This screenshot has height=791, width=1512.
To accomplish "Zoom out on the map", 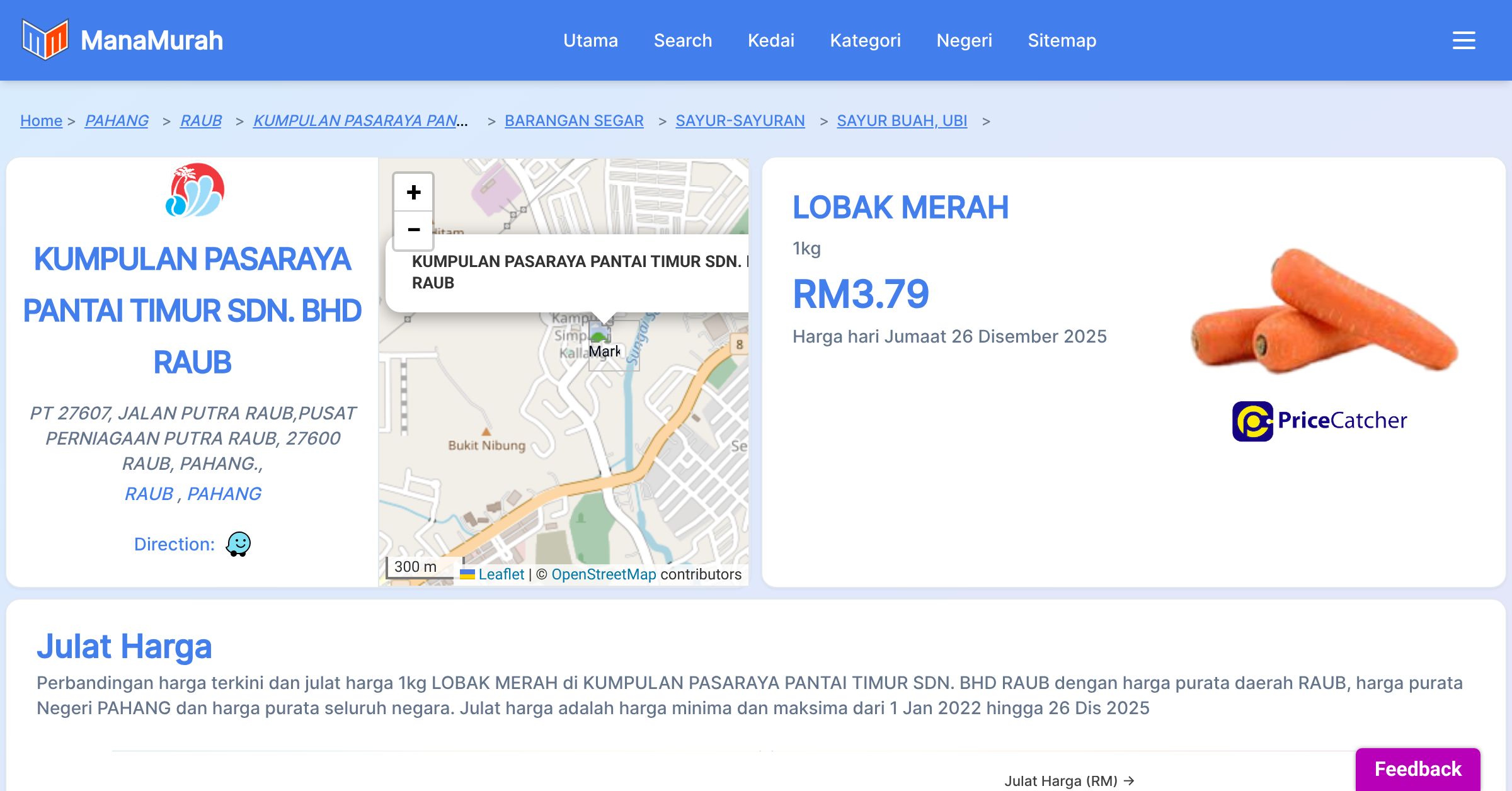I will pos(413,230).
